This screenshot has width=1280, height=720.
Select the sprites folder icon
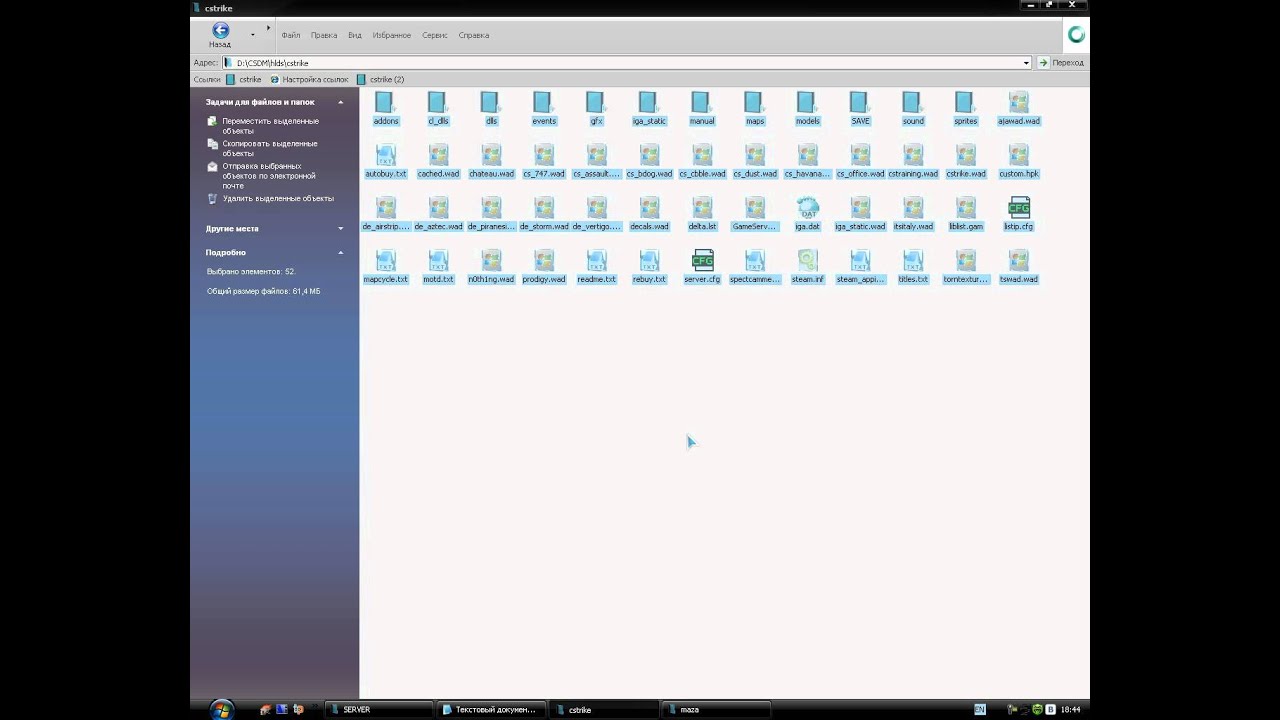[965, 102]
